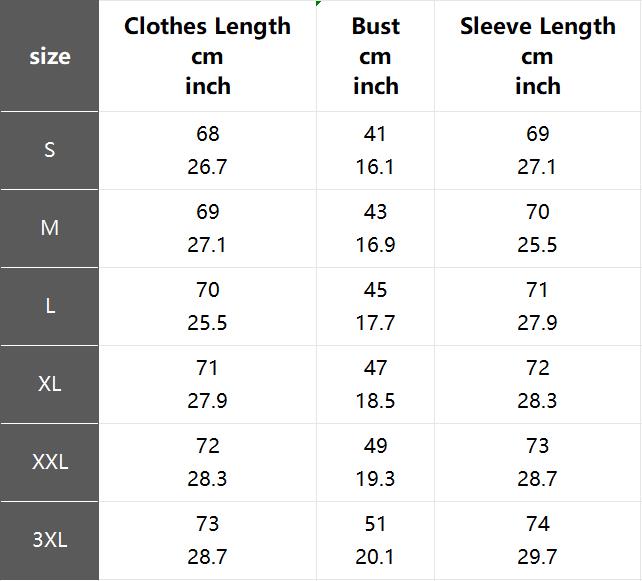Select the 3XL size row label
The width and height of the screenshot is (642, 581).
click(49, 540)
